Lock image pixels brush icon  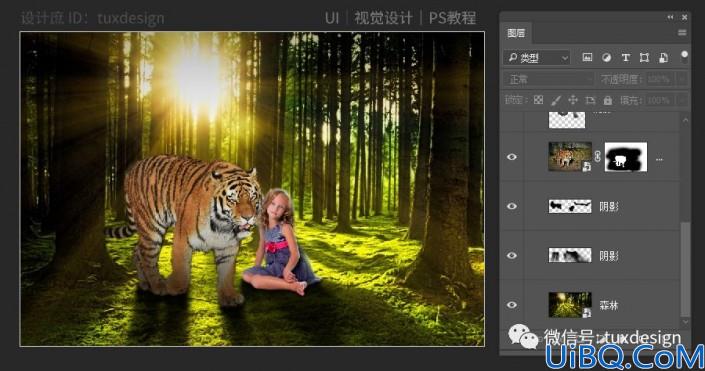(556, 100)
